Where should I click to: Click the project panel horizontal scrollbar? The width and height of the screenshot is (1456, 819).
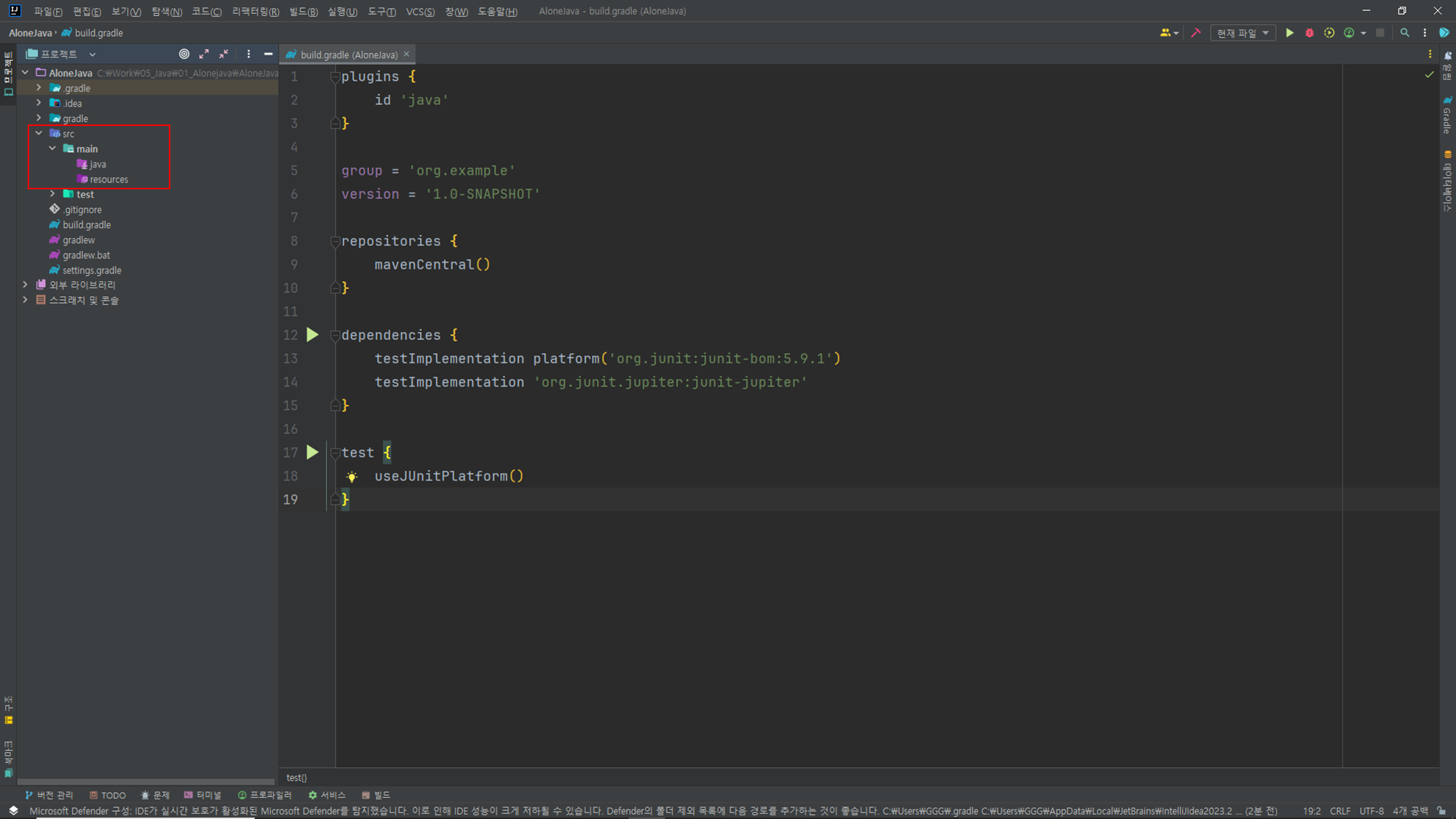coord(146,782)
